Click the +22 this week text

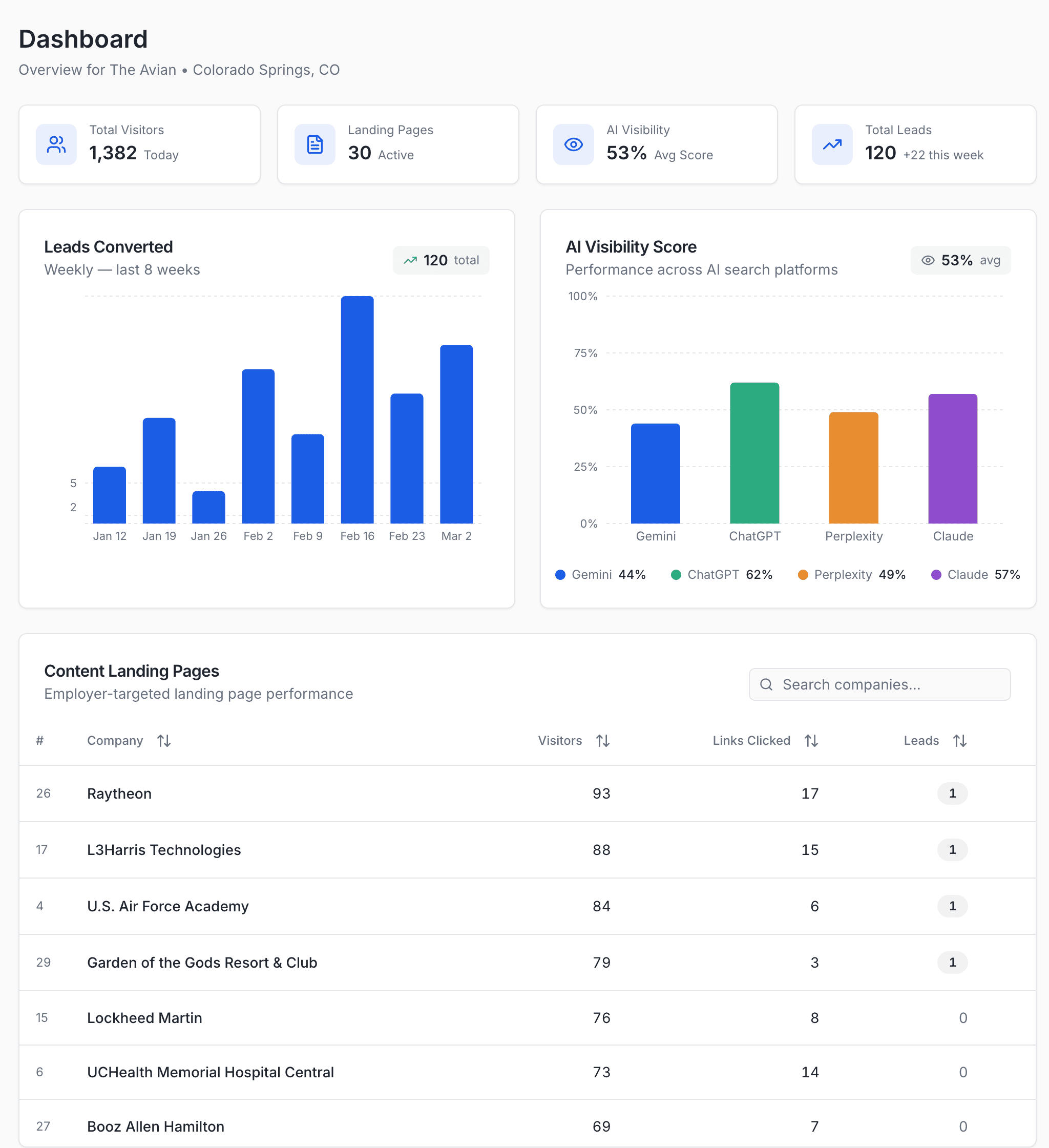tap(943, 155)
